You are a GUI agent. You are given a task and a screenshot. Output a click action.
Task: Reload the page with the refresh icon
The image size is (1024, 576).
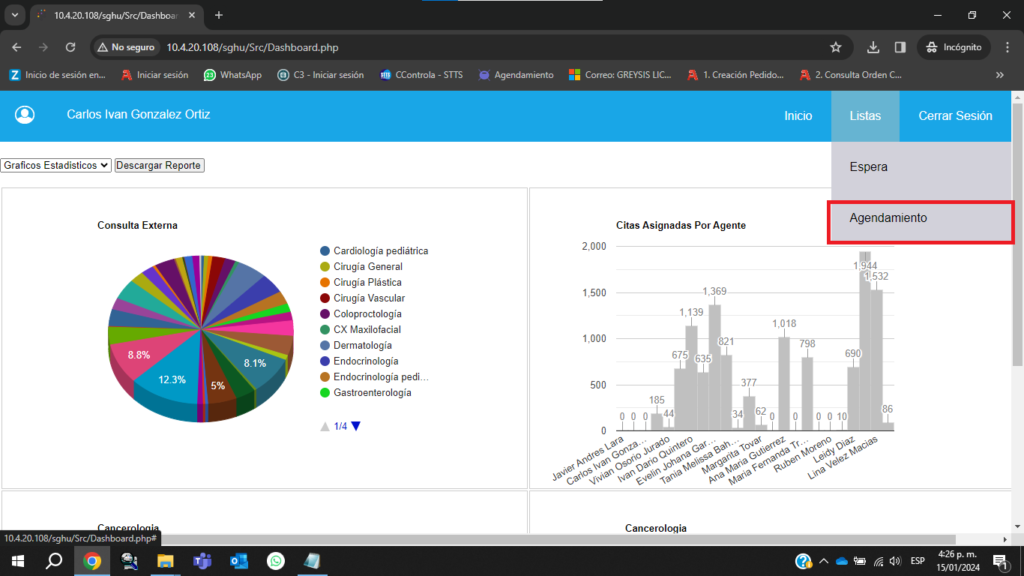click(x=70, y=47)
